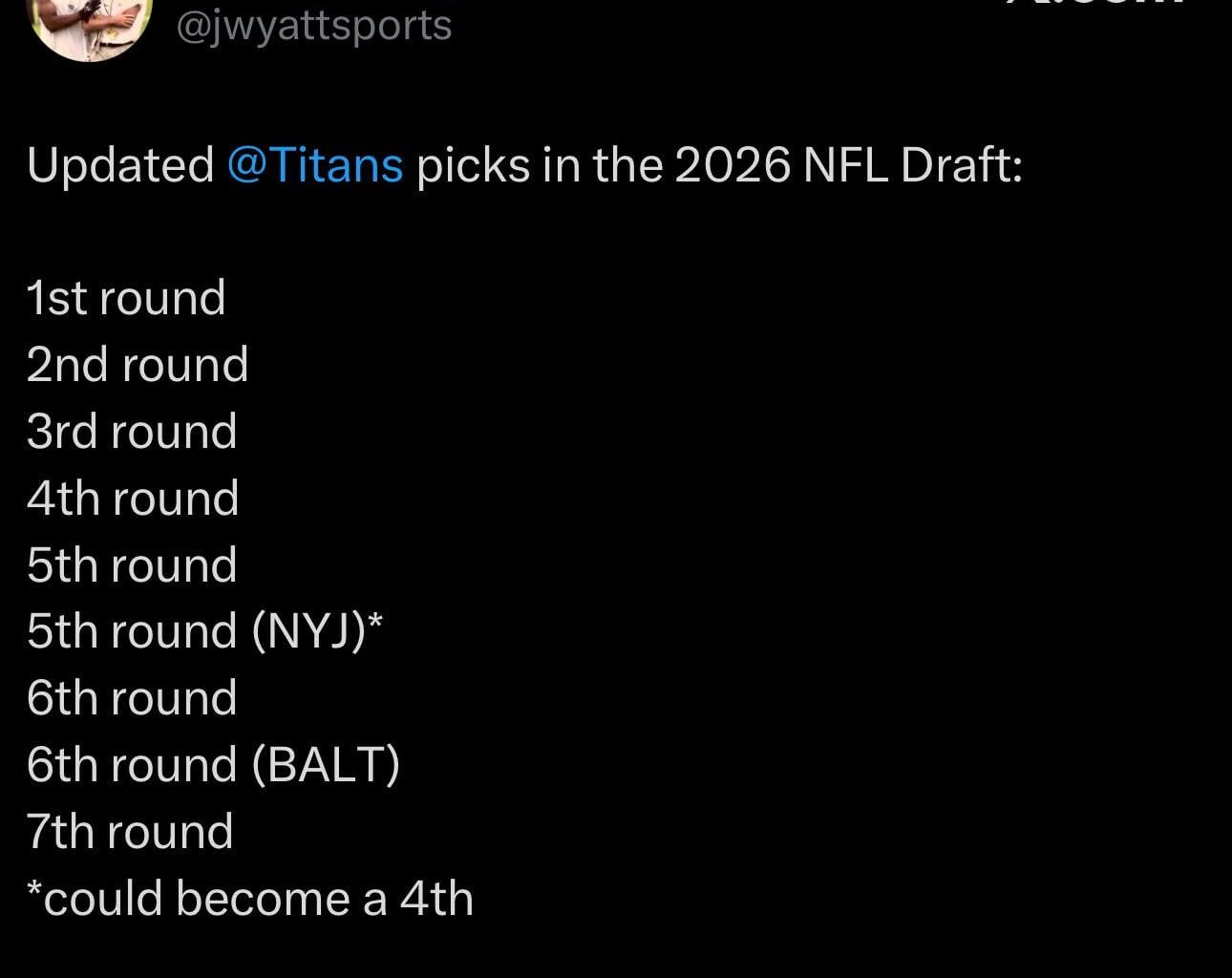Screen dimensions: 1232x978
Task: Click the '6th round' line
Action: pos(131,697)
